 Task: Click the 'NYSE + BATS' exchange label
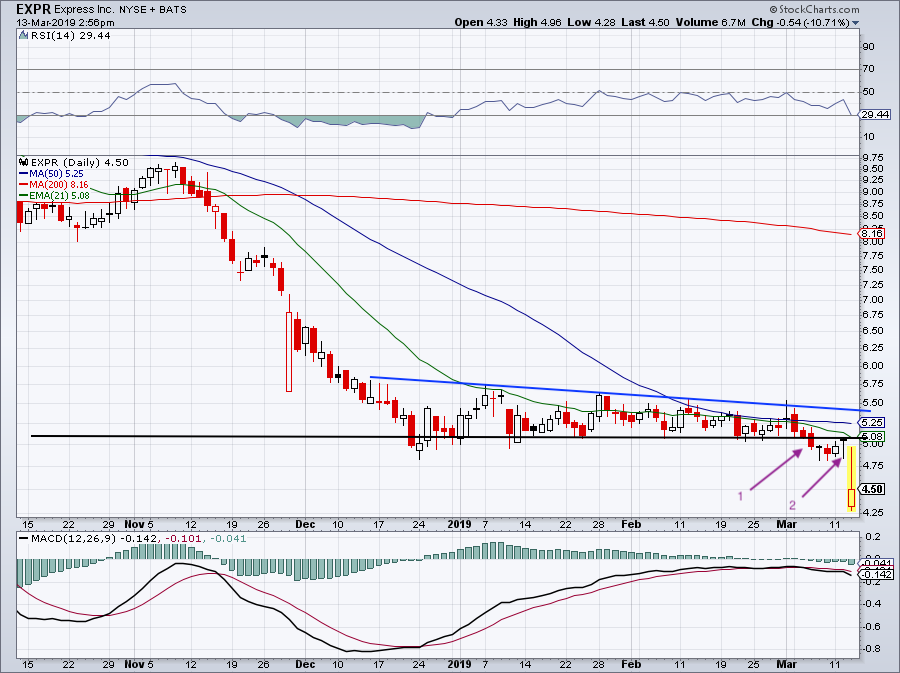153,10
